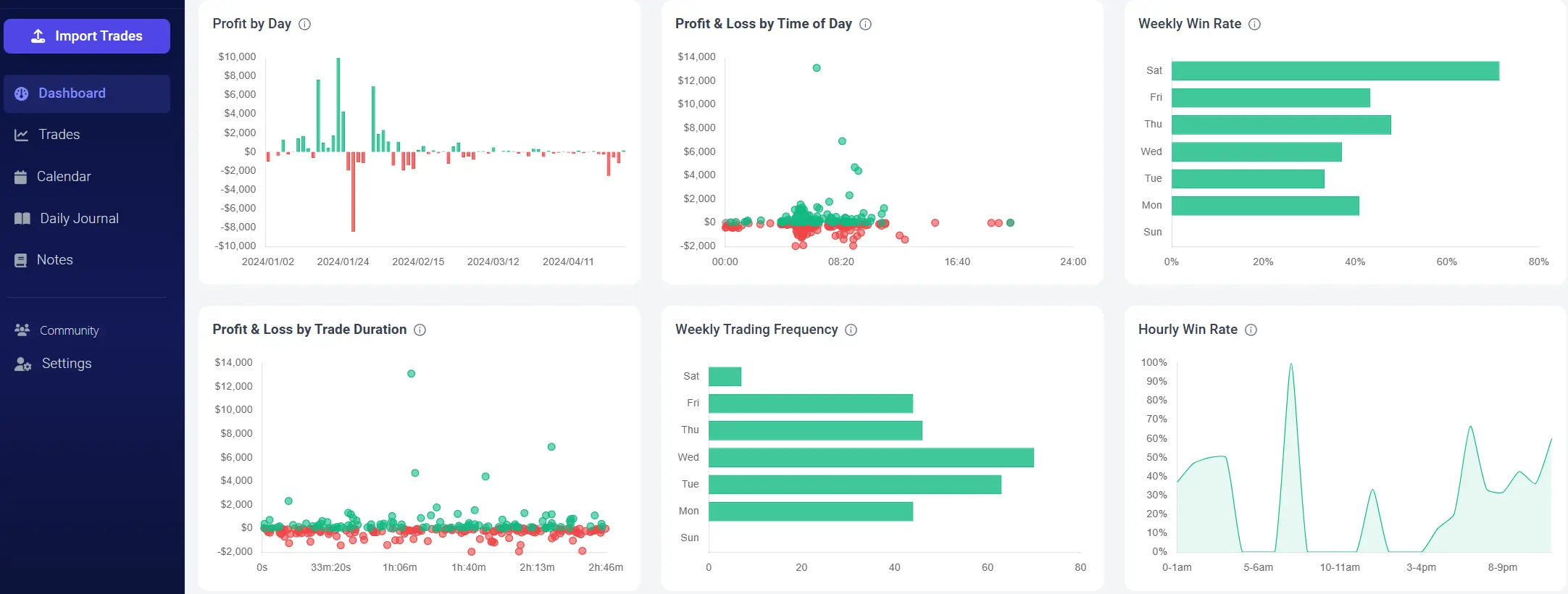The image size is (1568, 594).
Task: Click info icon beside Weekly Win Rate
Action: click(1255, 25)
